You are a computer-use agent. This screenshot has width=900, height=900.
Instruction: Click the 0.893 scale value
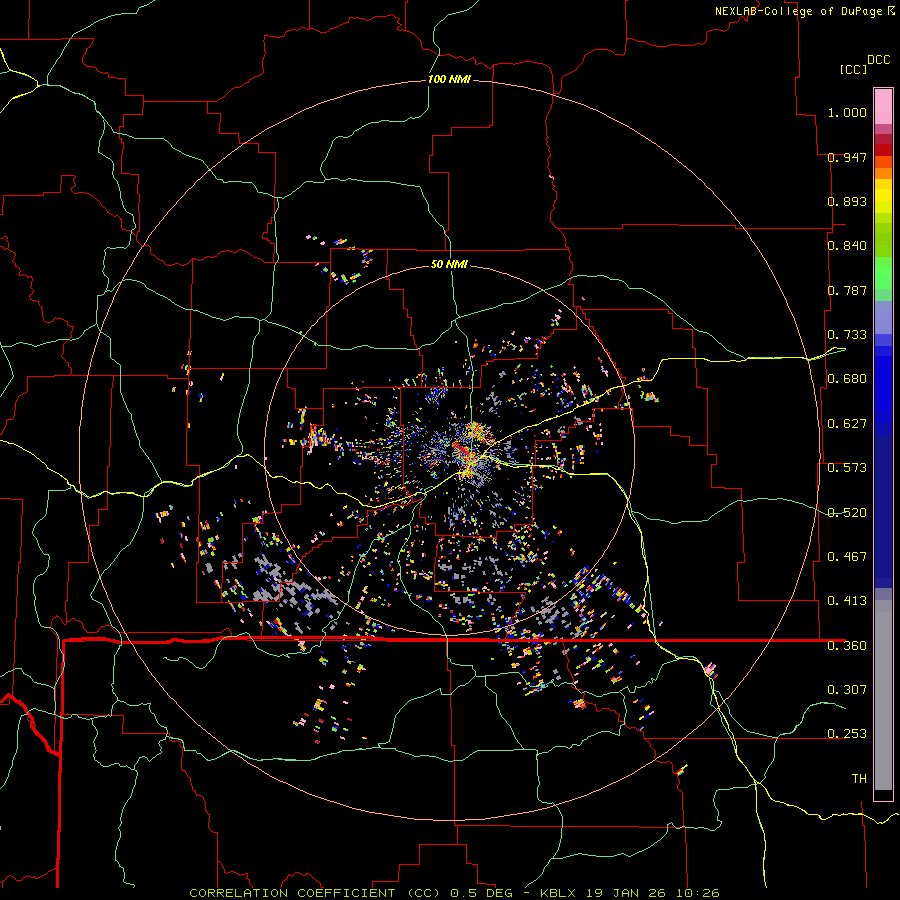pos(847,201)
